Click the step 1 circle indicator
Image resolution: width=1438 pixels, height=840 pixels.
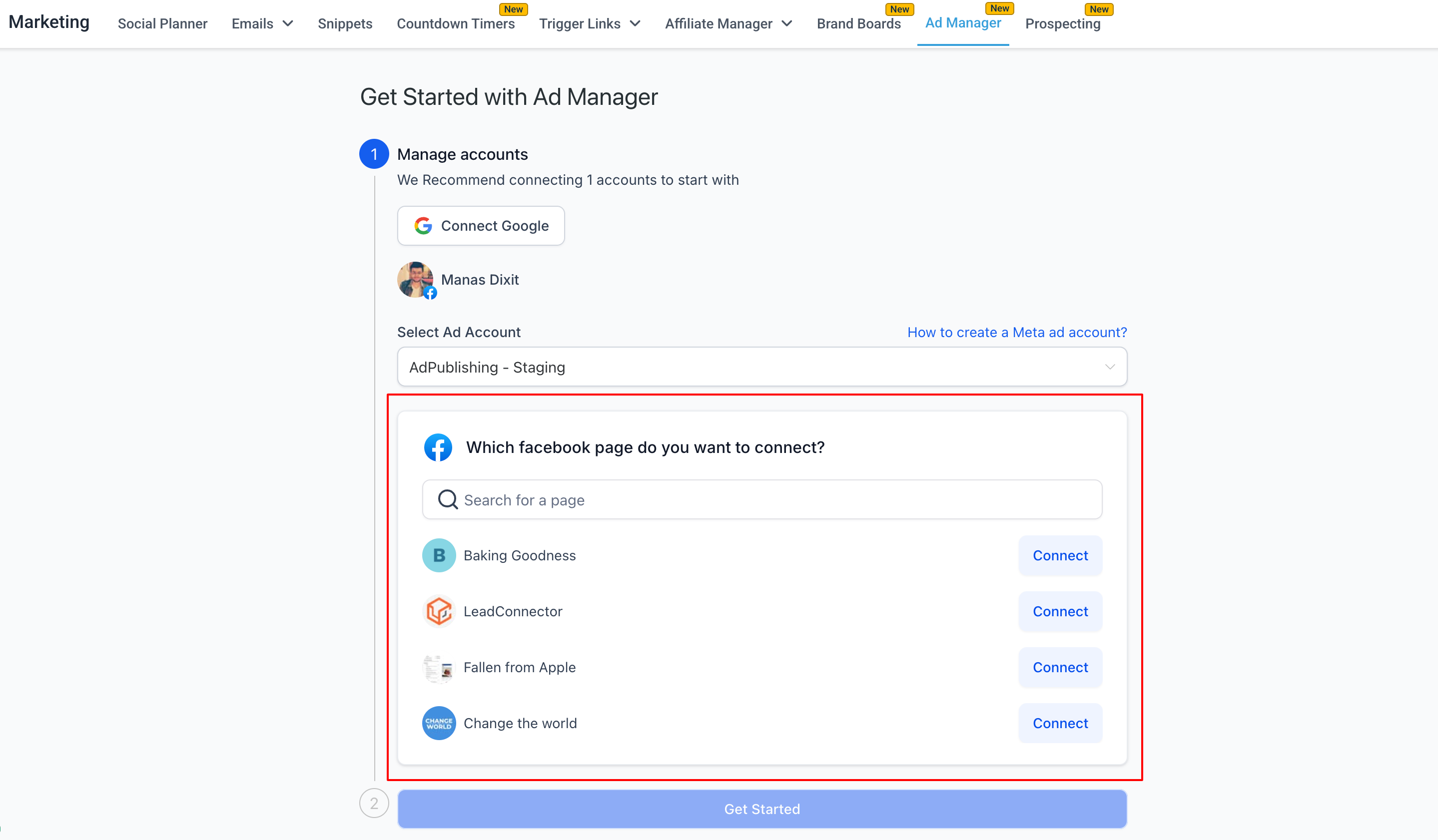click(374, 154)
